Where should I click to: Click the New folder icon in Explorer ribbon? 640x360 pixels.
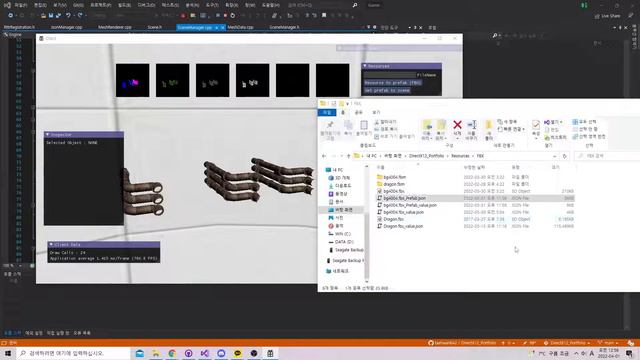489,125
